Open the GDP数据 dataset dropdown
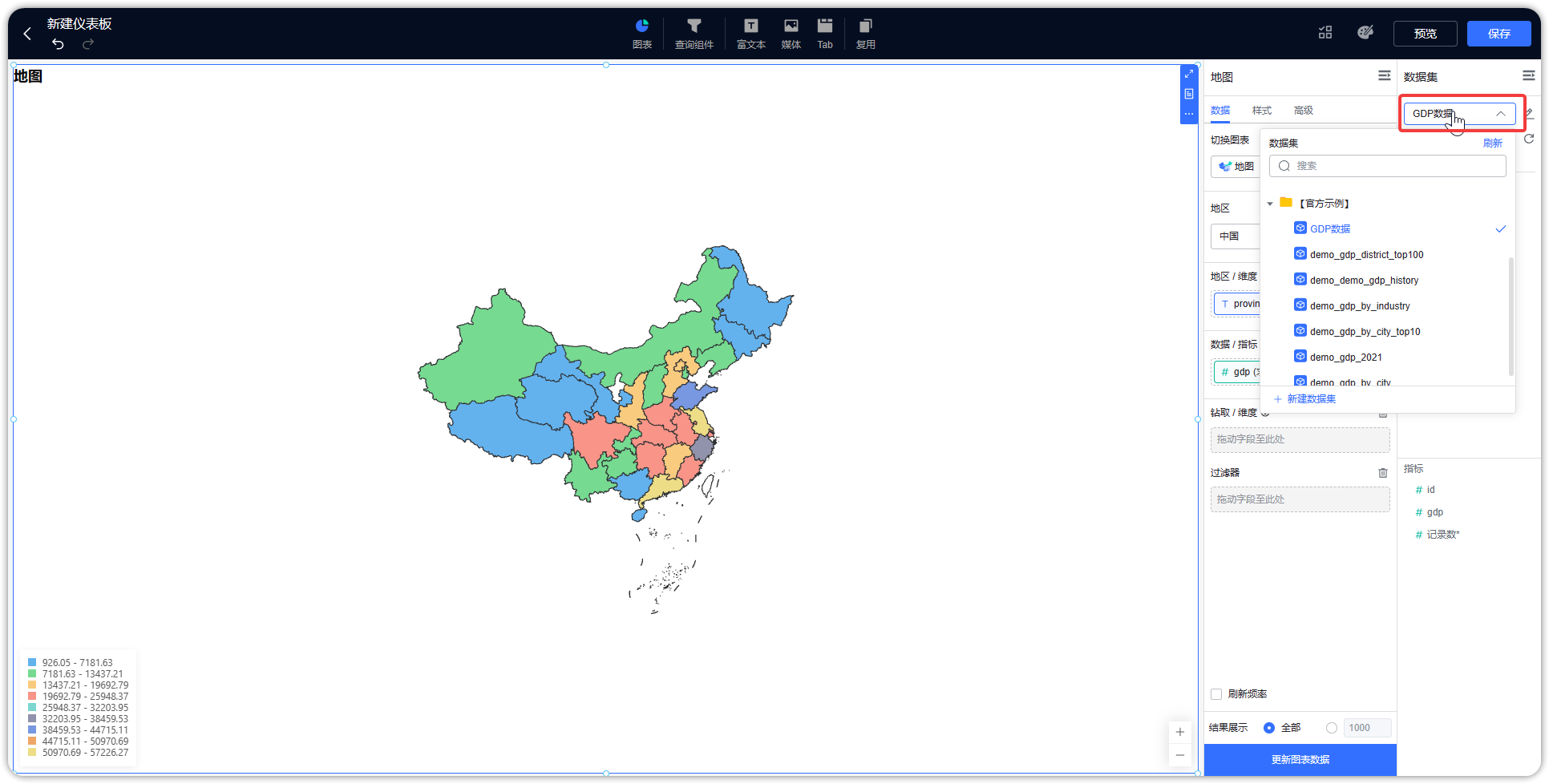Viewport: 1549px width, 784px height. 1459,114
